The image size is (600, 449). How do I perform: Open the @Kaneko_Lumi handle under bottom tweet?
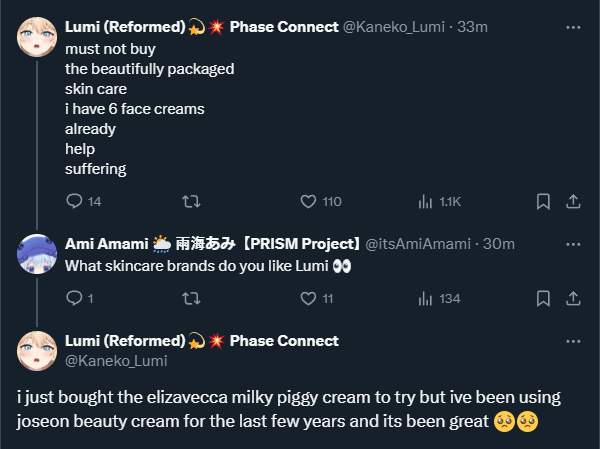(116, 361)
